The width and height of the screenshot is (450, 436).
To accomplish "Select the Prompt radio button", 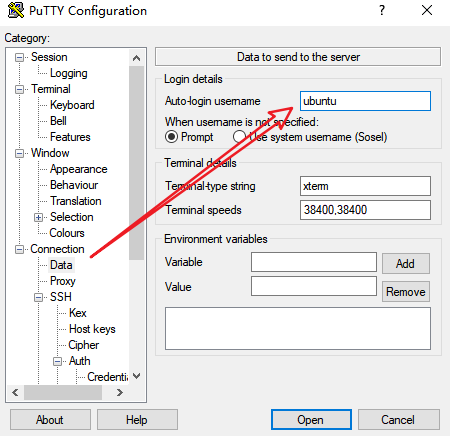I will (171, 137).
